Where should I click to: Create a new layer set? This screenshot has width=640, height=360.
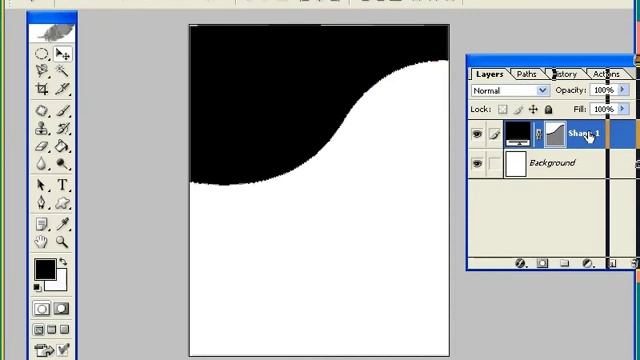[564, 263]
